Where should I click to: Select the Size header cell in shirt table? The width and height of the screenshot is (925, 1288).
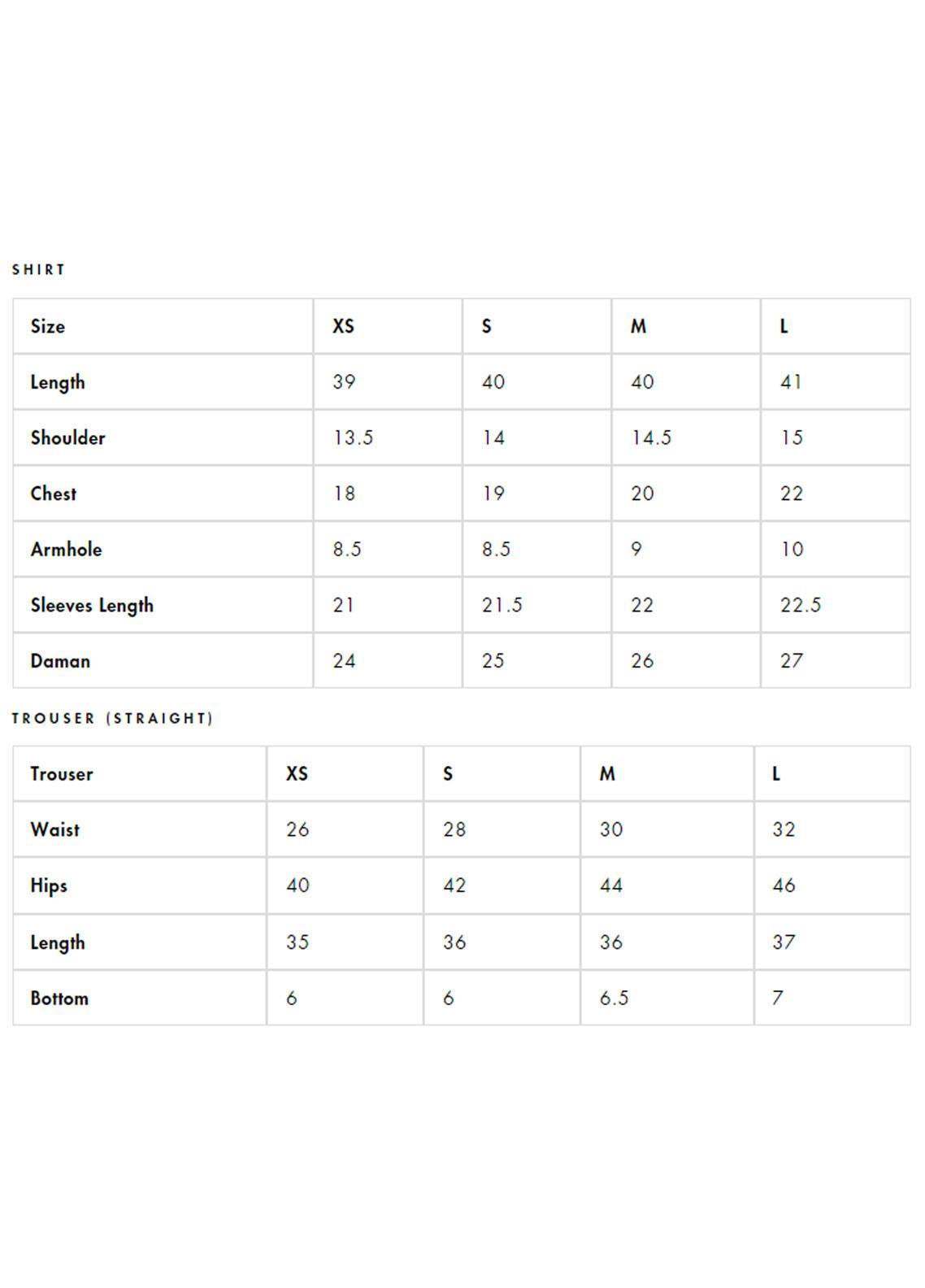(48, 326)
